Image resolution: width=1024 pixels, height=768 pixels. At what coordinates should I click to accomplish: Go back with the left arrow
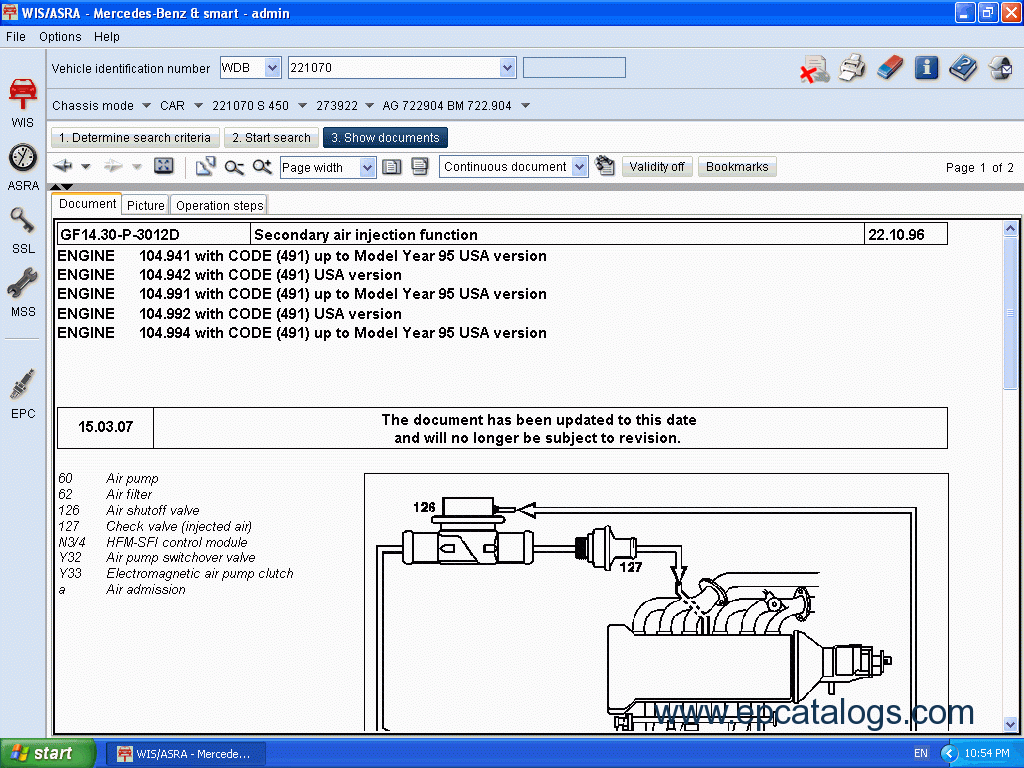[63, 166]
